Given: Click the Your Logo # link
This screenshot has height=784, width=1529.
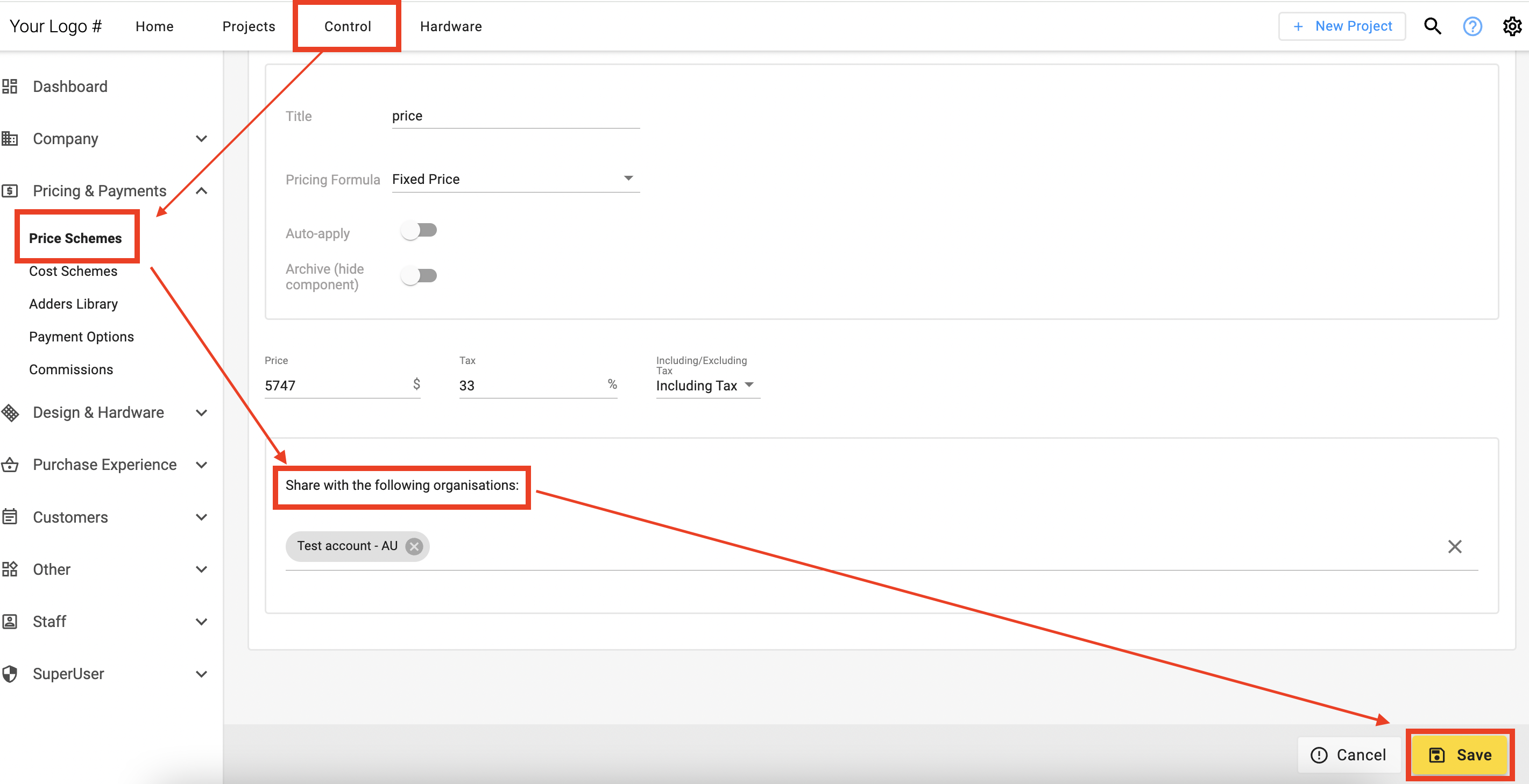Looking at the screenshot, I should coord(56,26).
